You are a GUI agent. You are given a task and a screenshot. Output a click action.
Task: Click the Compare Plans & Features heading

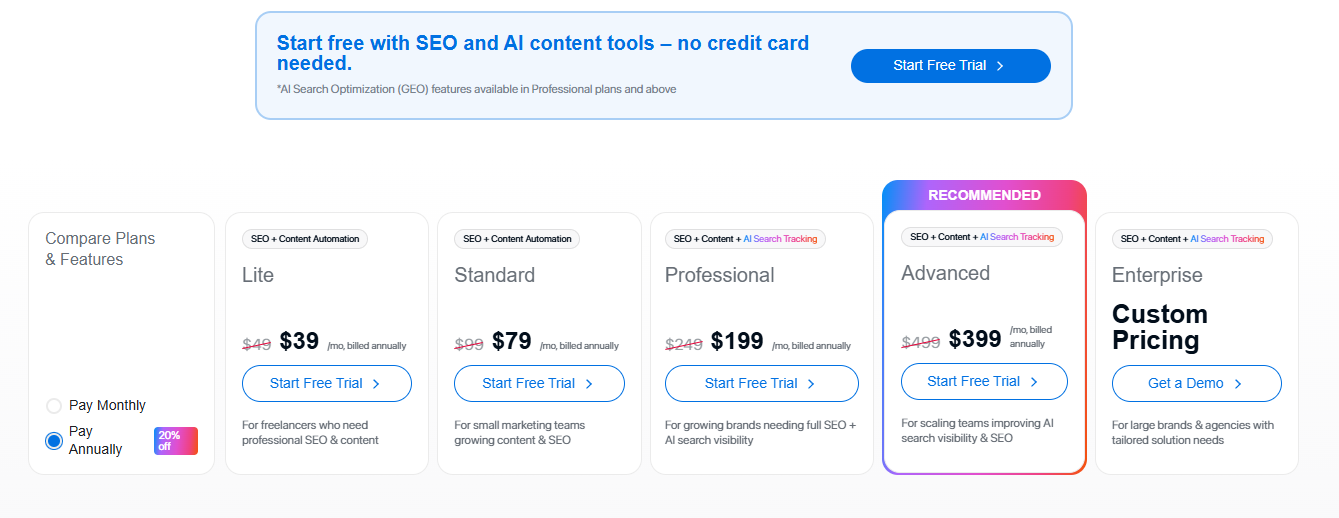[x=100, y=249]
